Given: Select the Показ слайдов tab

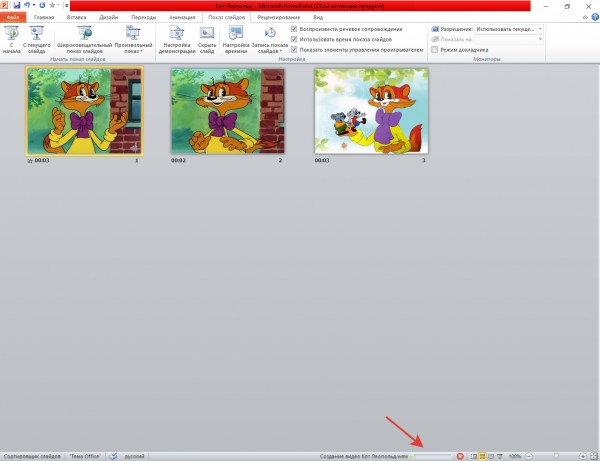Looking at the screenshot, I should (x=226, y=17).
